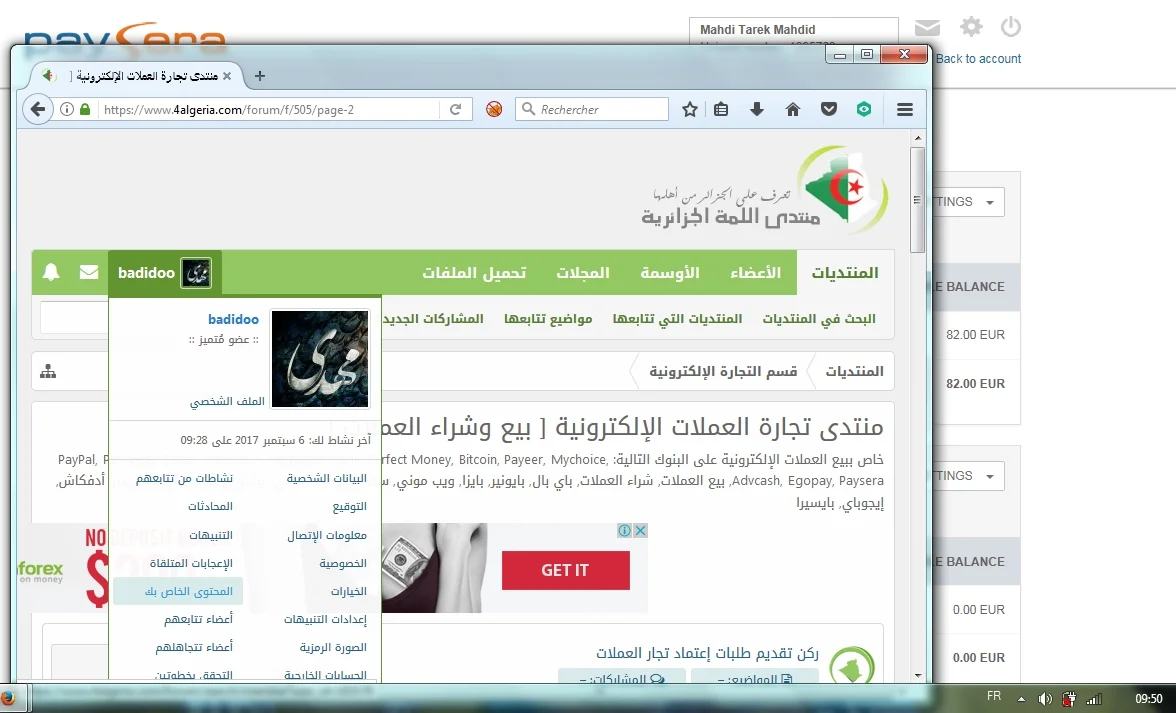Open forum notifications bell icon
The image size is (1176, 713).
click(51, 273)
